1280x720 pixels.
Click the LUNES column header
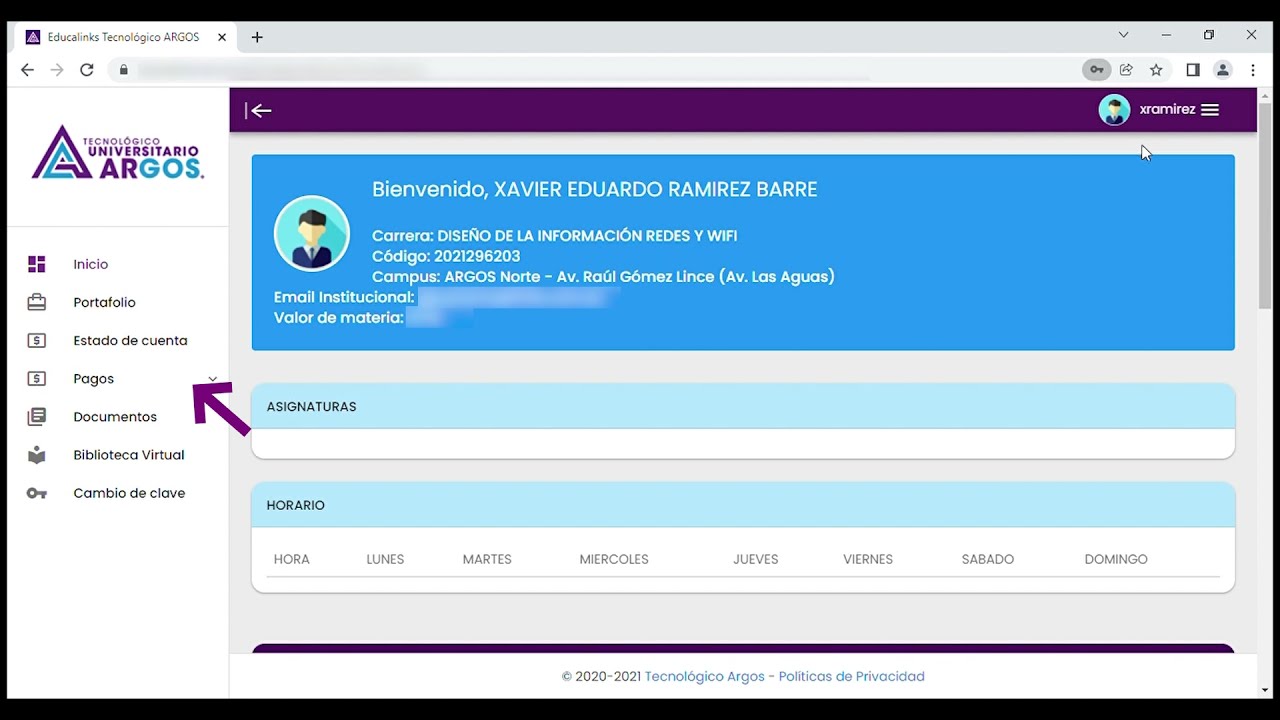385,559
